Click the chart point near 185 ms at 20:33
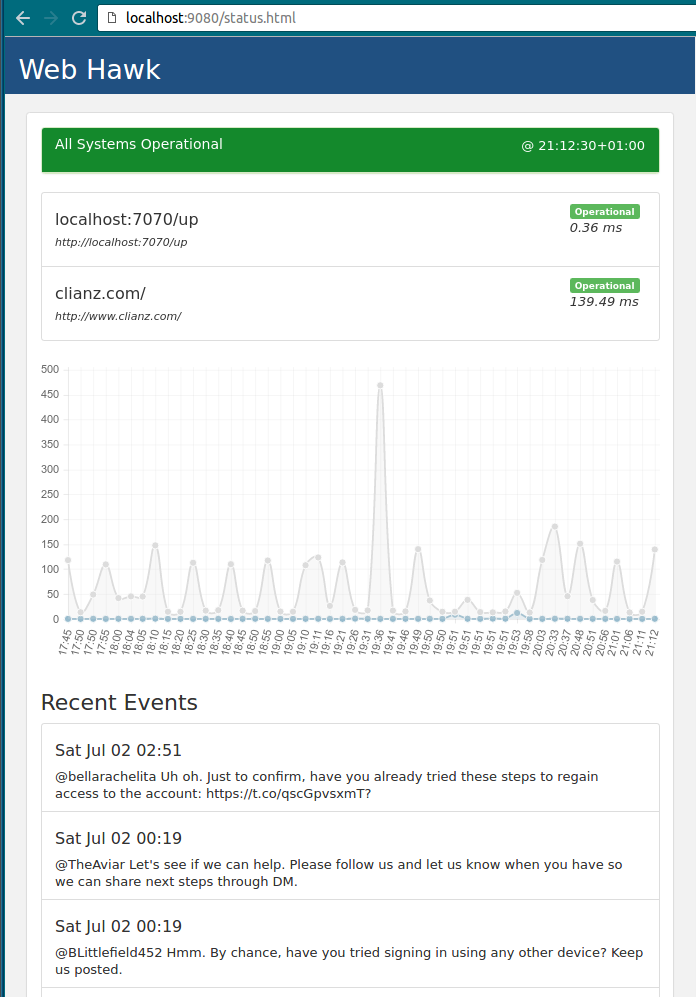The height and width of the screenshot is (997, 696). [555, 526]
